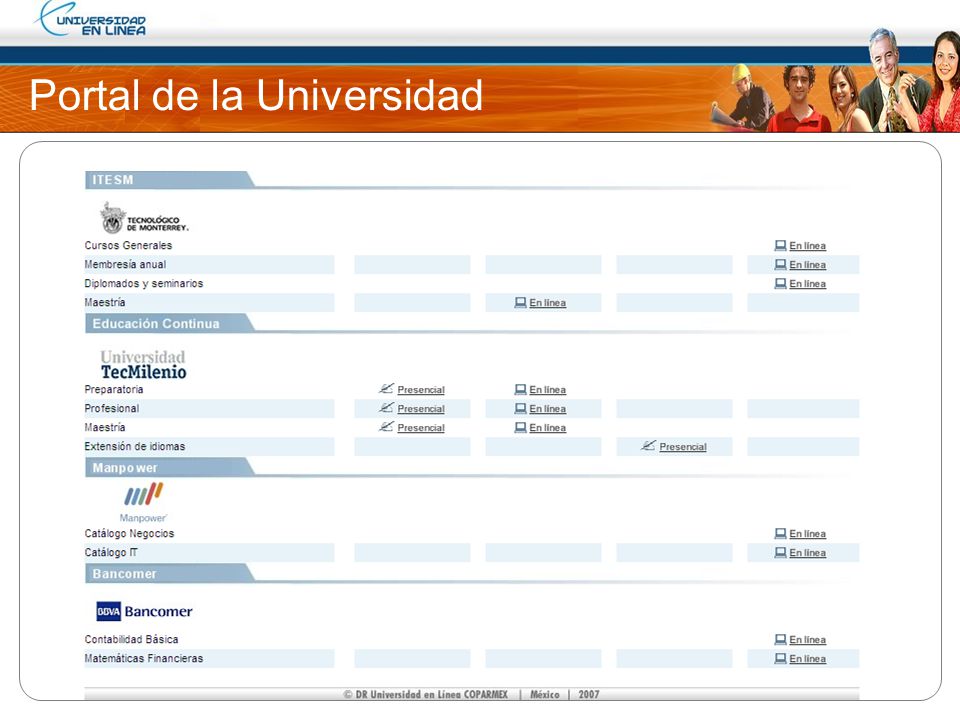The image size is (960, 720).
Task: Click the pencil icon in Profesional row
Action: click(386, 408)
